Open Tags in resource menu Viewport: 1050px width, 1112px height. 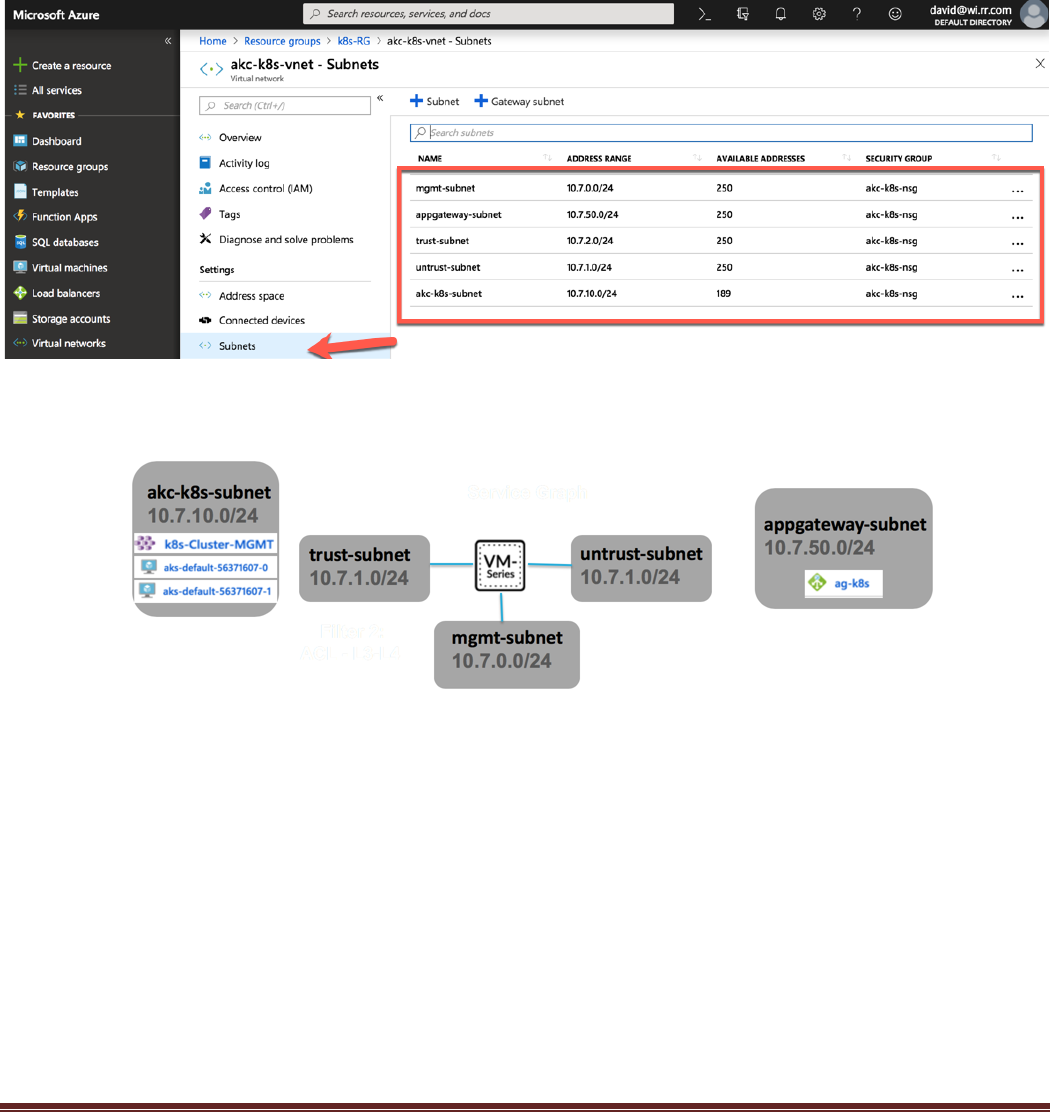click(220, 214)
